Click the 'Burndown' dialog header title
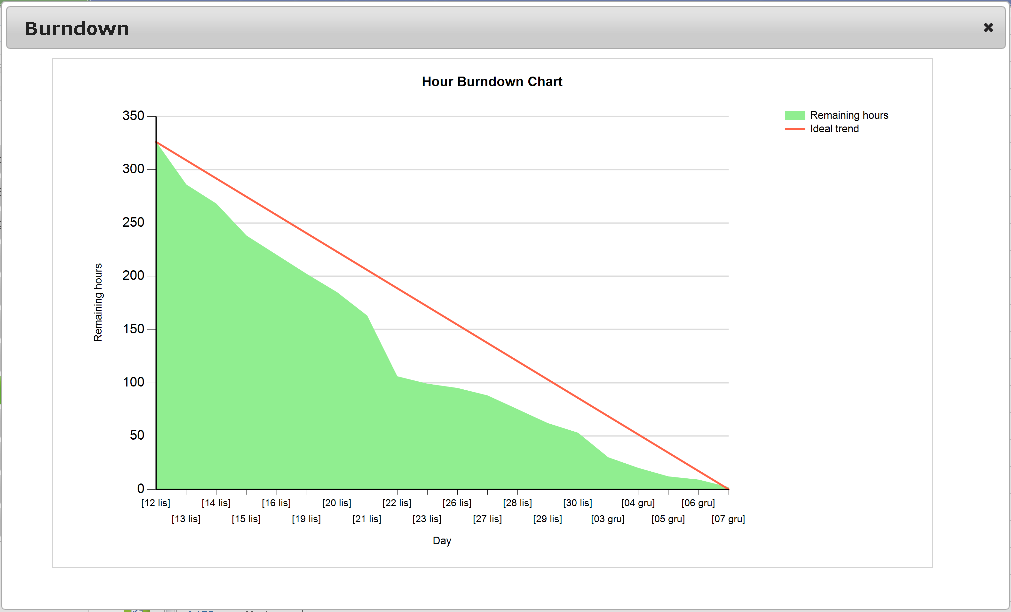 (77, 28)
